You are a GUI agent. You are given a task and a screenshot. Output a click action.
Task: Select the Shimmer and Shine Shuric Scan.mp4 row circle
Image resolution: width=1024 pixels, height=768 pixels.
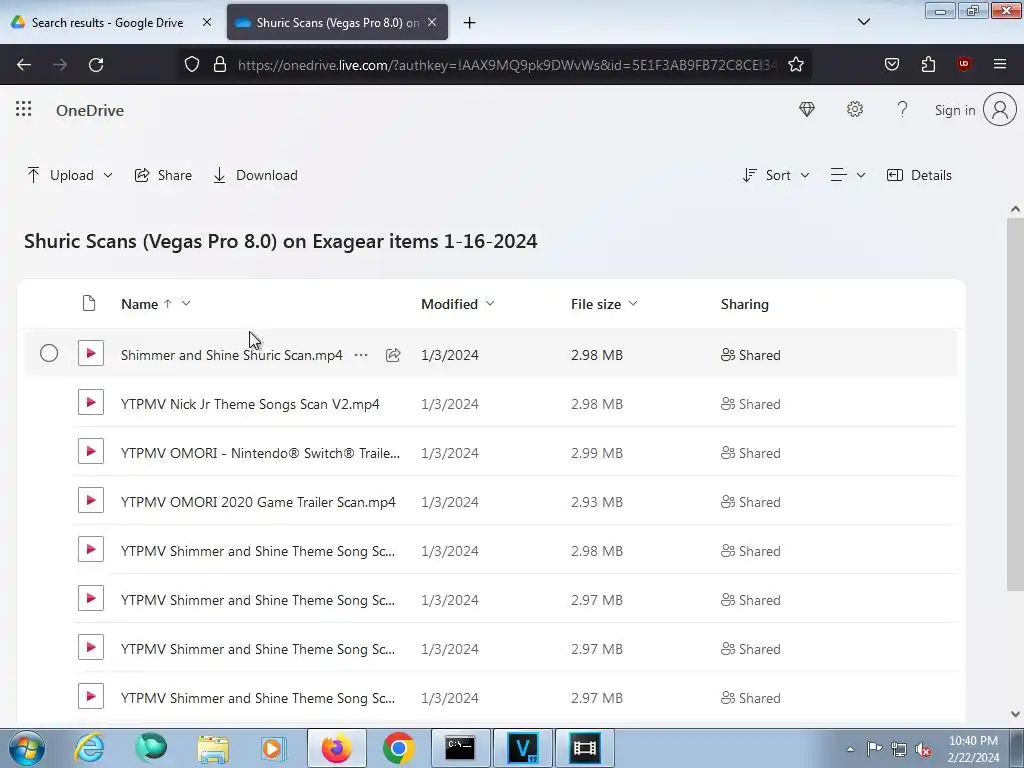click(49, 353)
